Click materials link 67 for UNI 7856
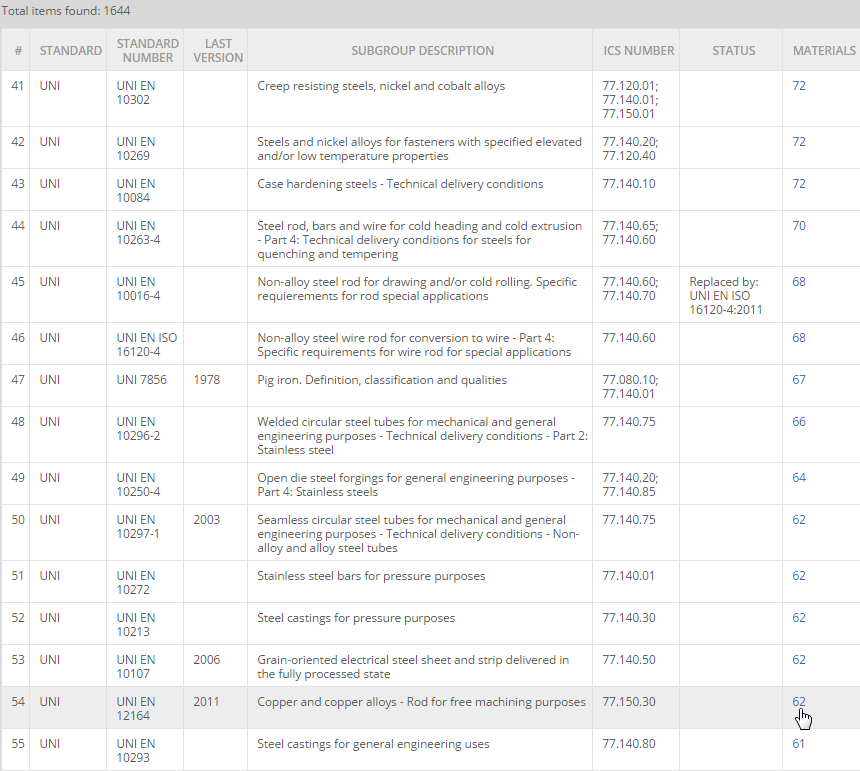 [x=798, y=380]
